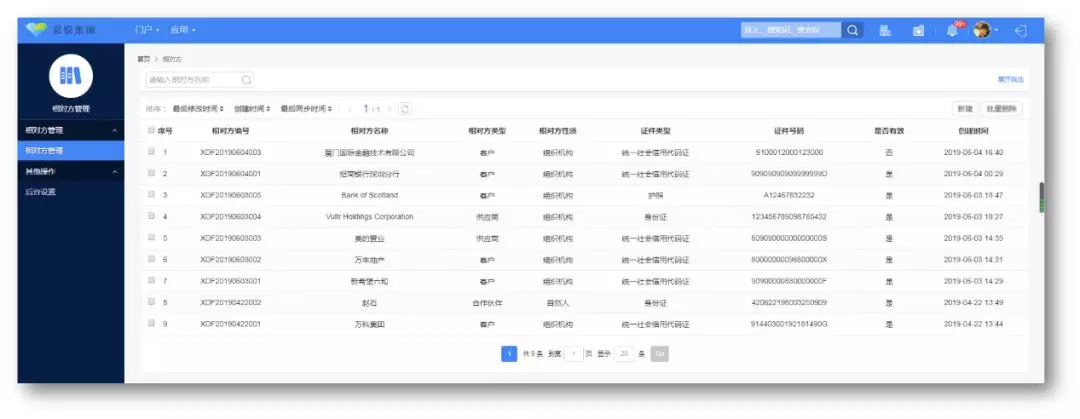Open the 门户 dropdown menu
The image size is (1080, 419).
[147, 30]
